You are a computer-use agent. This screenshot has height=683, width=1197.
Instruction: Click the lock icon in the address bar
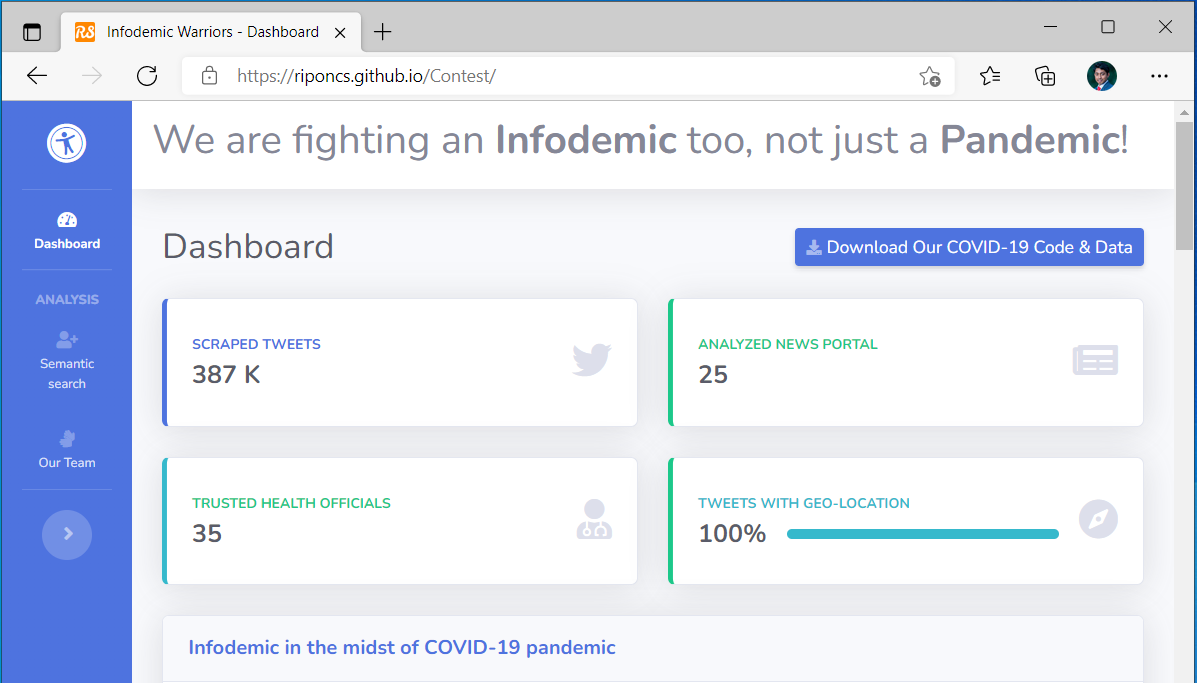pyautogui.click(x=209, y=75)
